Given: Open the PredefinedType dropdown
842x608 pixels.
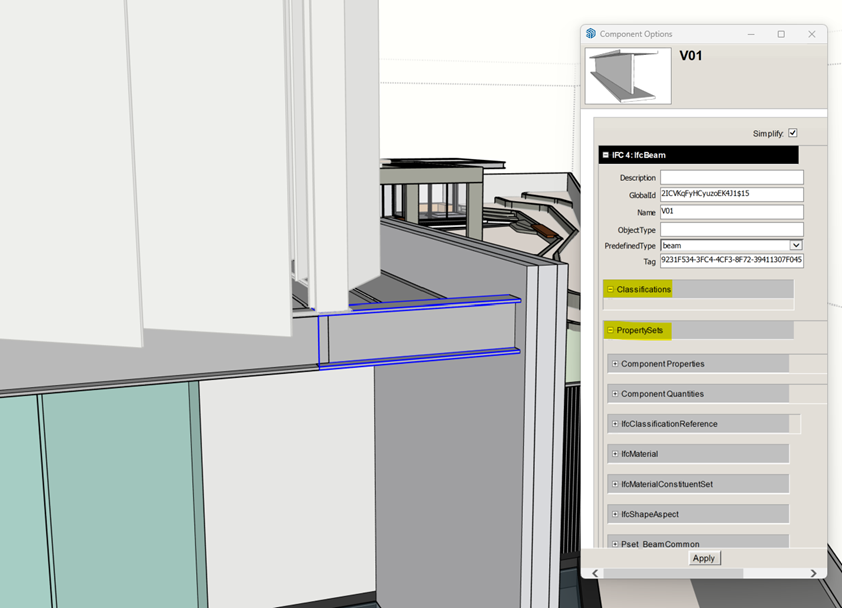Looking at the screenshot, I should click(796, 245).
